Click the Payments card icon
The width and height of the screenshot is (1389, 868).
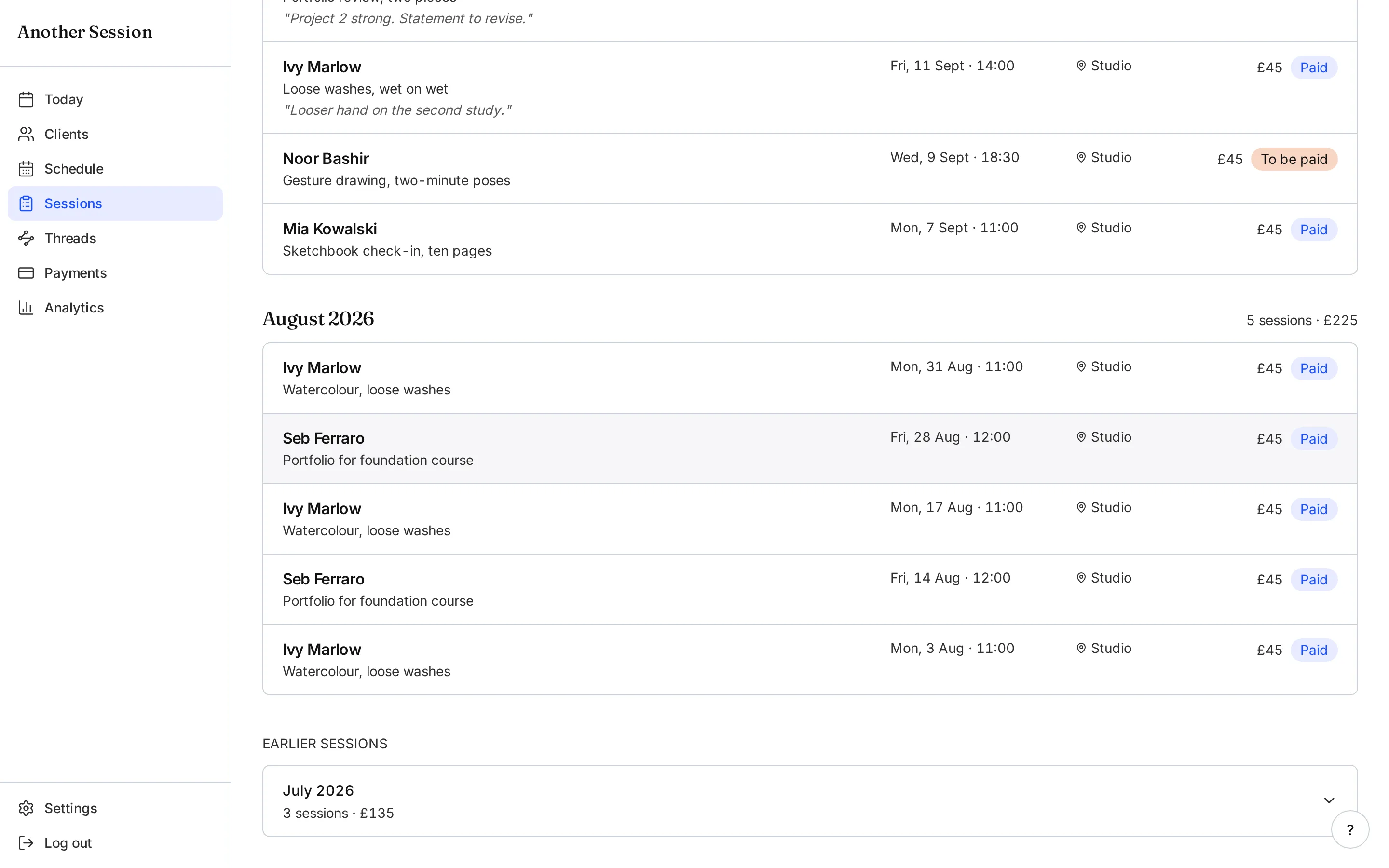26,272
